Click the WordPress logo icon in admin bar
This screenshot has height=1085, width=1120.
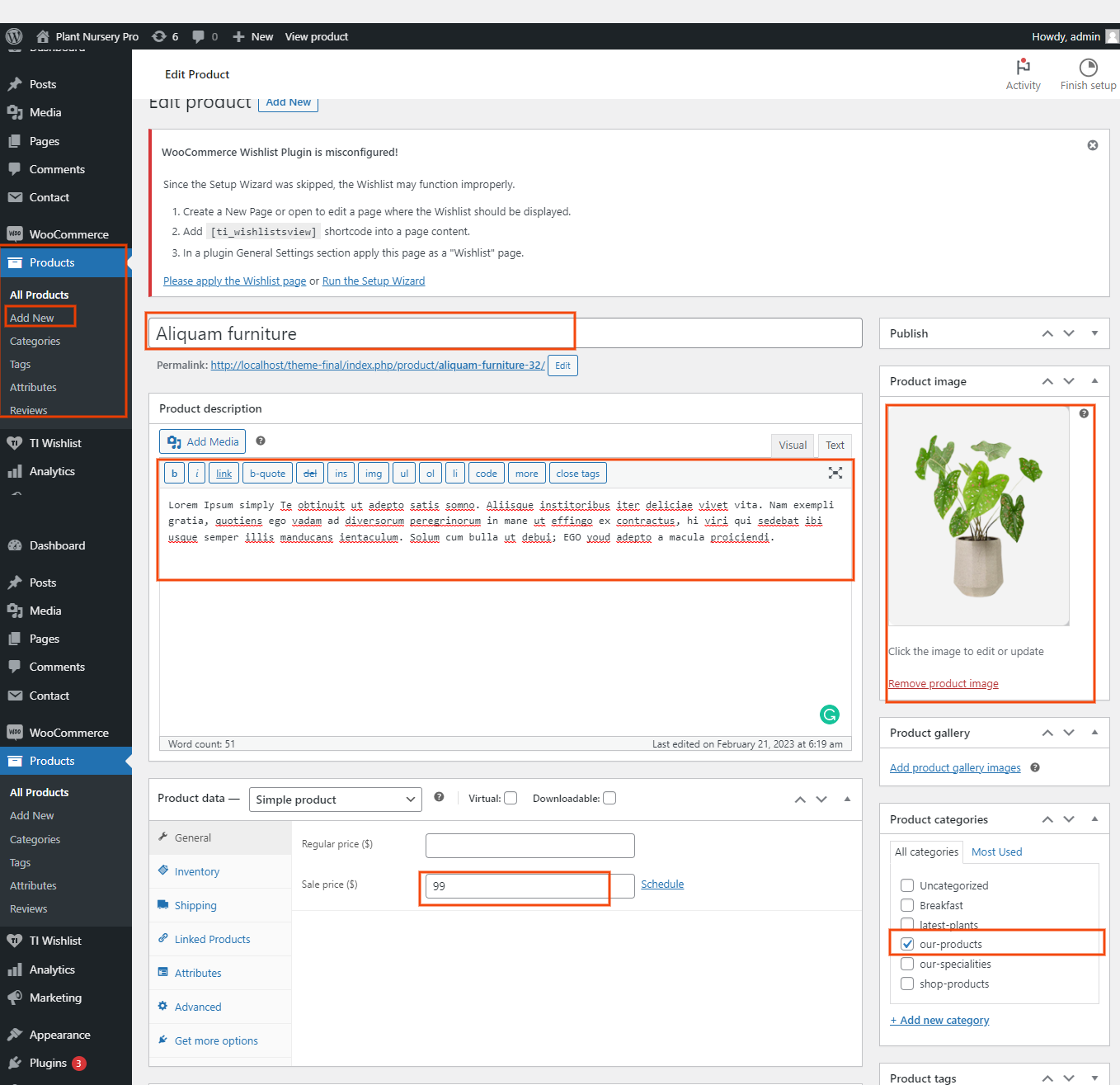(14, 36)
